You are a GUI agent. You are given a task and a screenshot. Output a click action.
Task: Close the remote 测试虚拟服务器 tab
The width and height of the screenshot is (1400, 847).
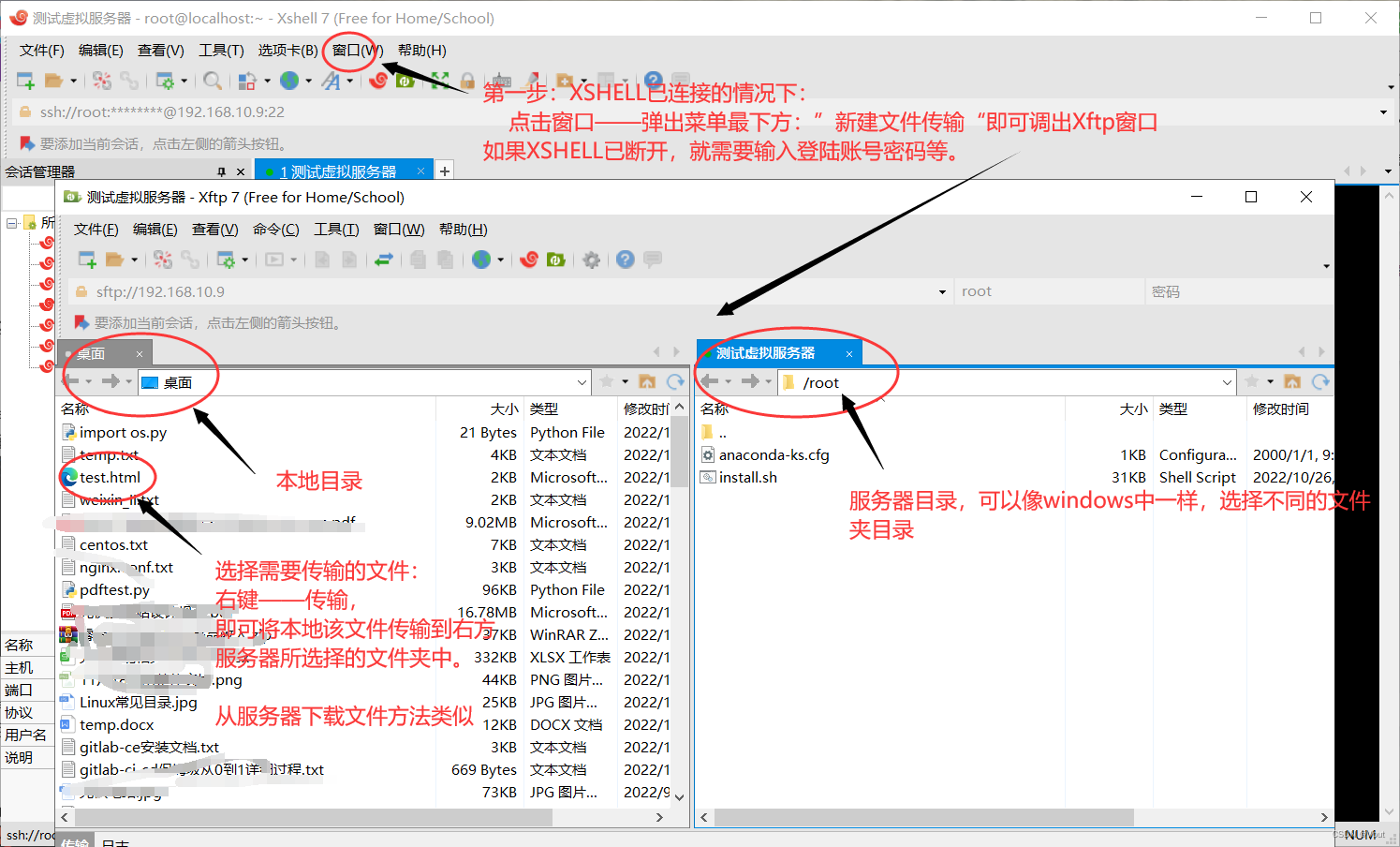point(849,353)
